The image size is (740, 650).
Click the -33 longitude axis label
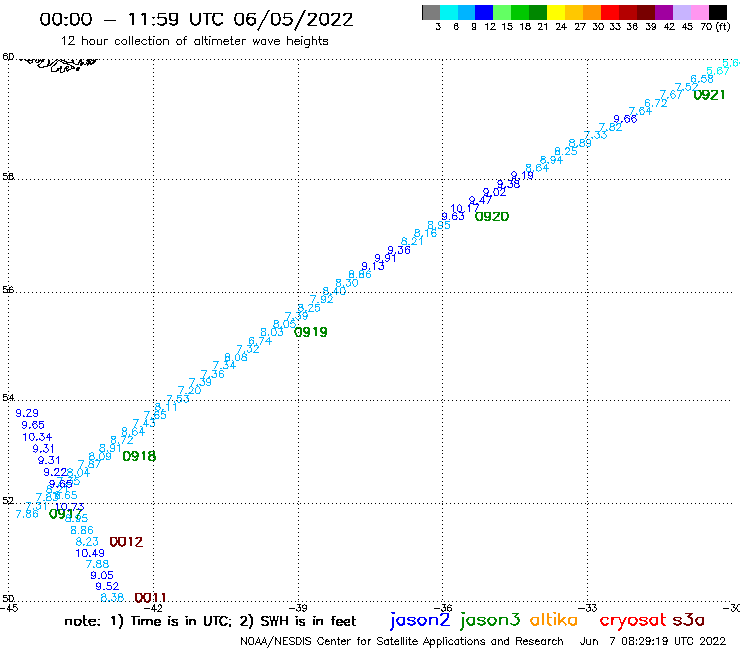click(588, 608)
